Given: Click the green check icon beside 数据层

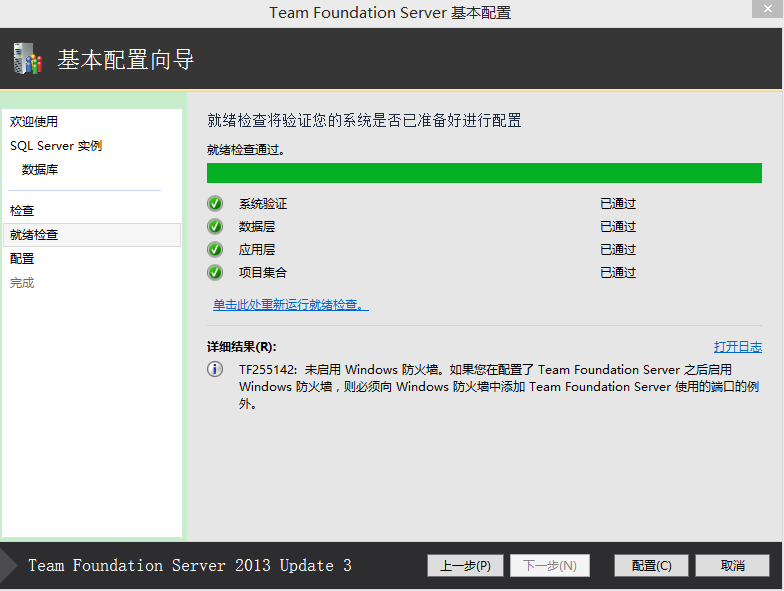Looking at the screenshot, I should (215, 226).
